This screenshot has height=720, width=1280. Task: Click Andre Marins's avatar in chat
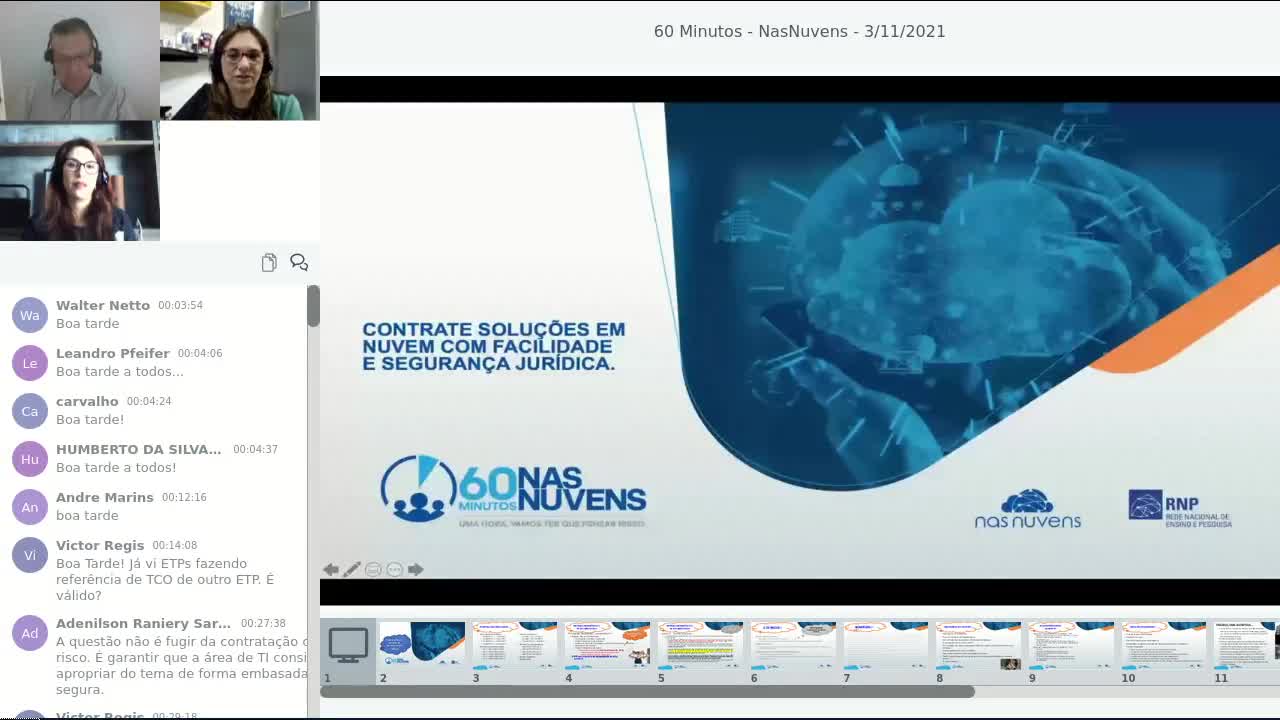(30, 507)
